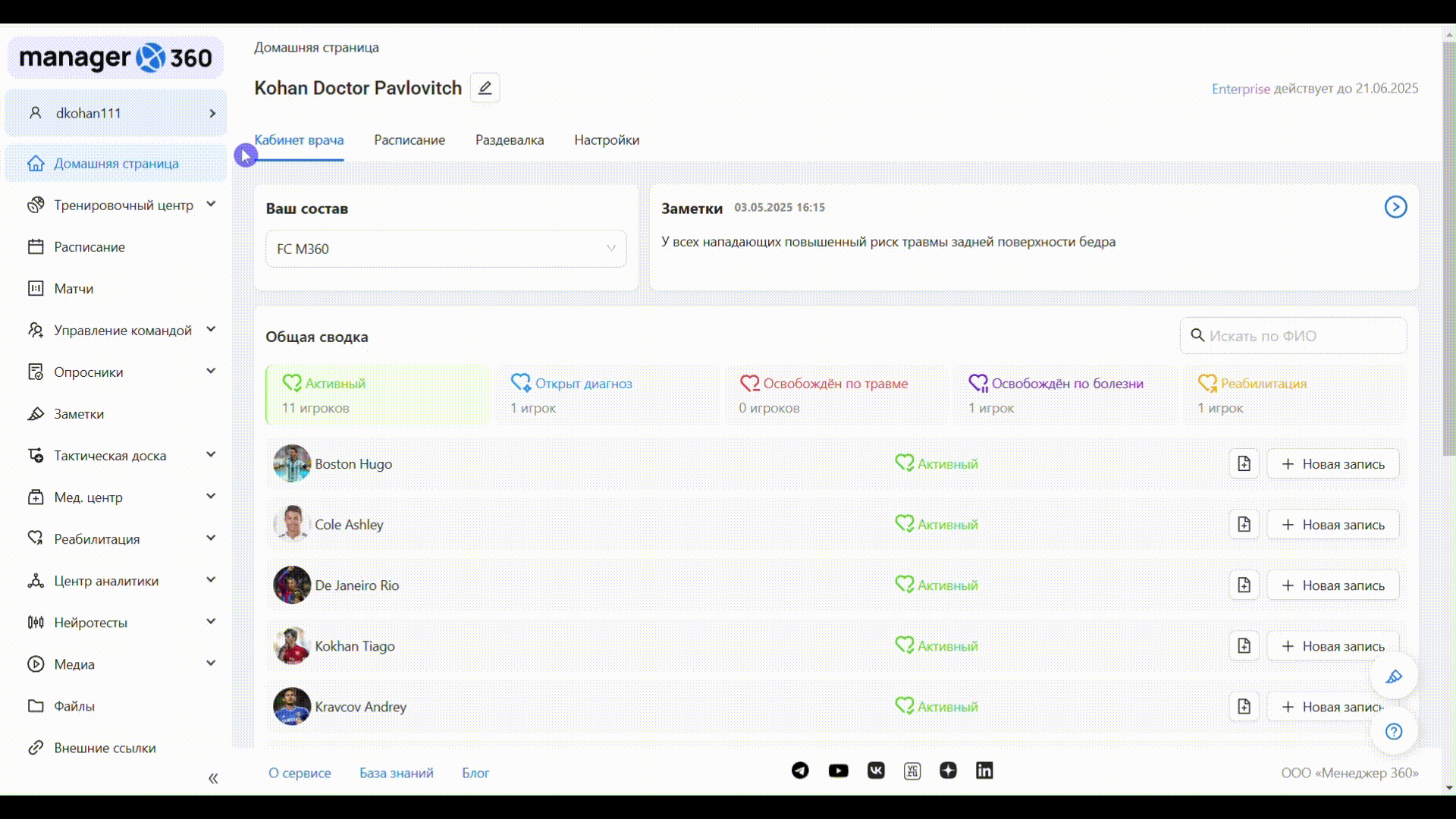Add Новая запись for Cole Ashley
1456x819 pixels.
(1333, 524)
